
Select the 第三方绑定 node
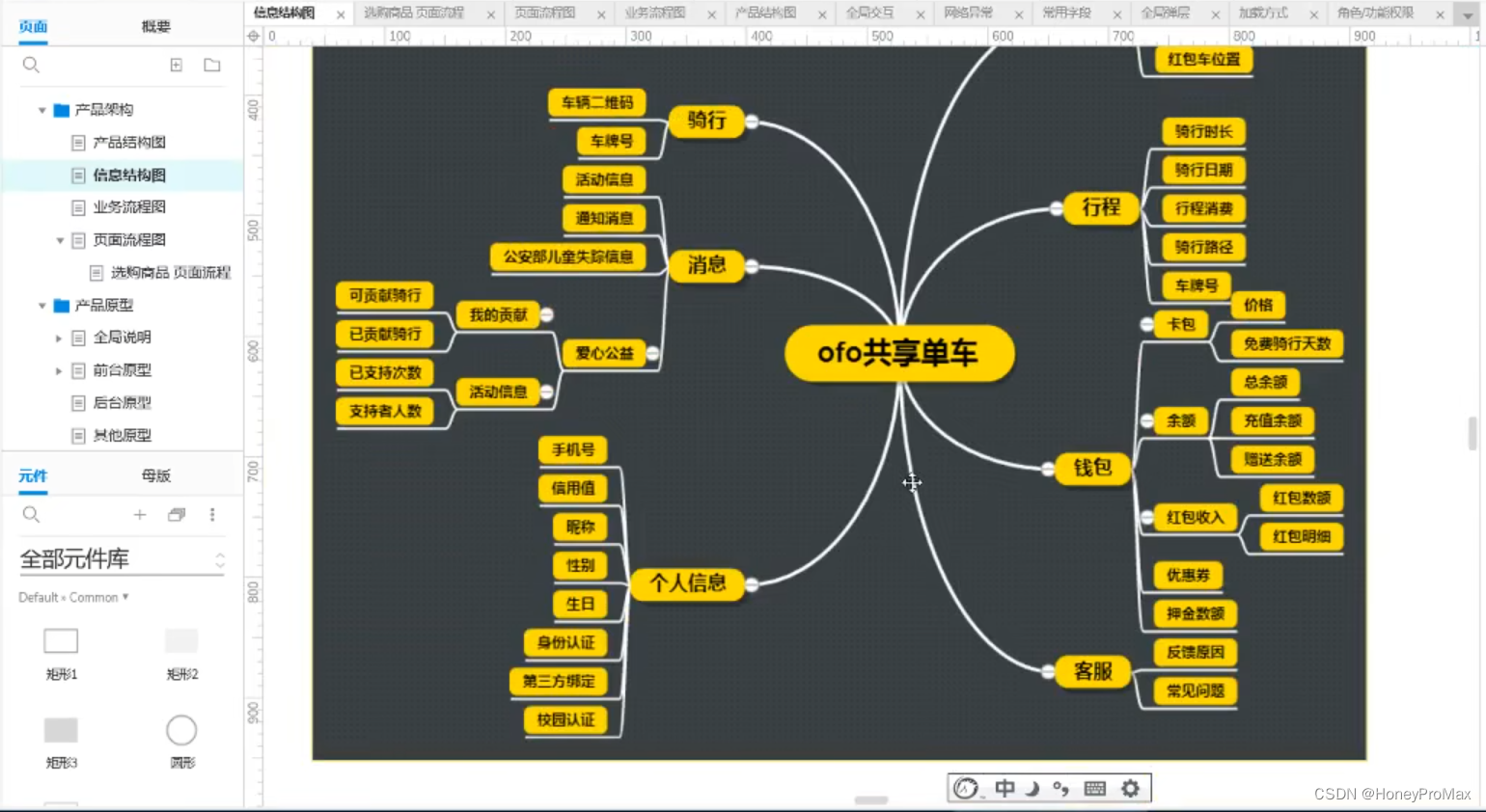click(x=559, y=681)
